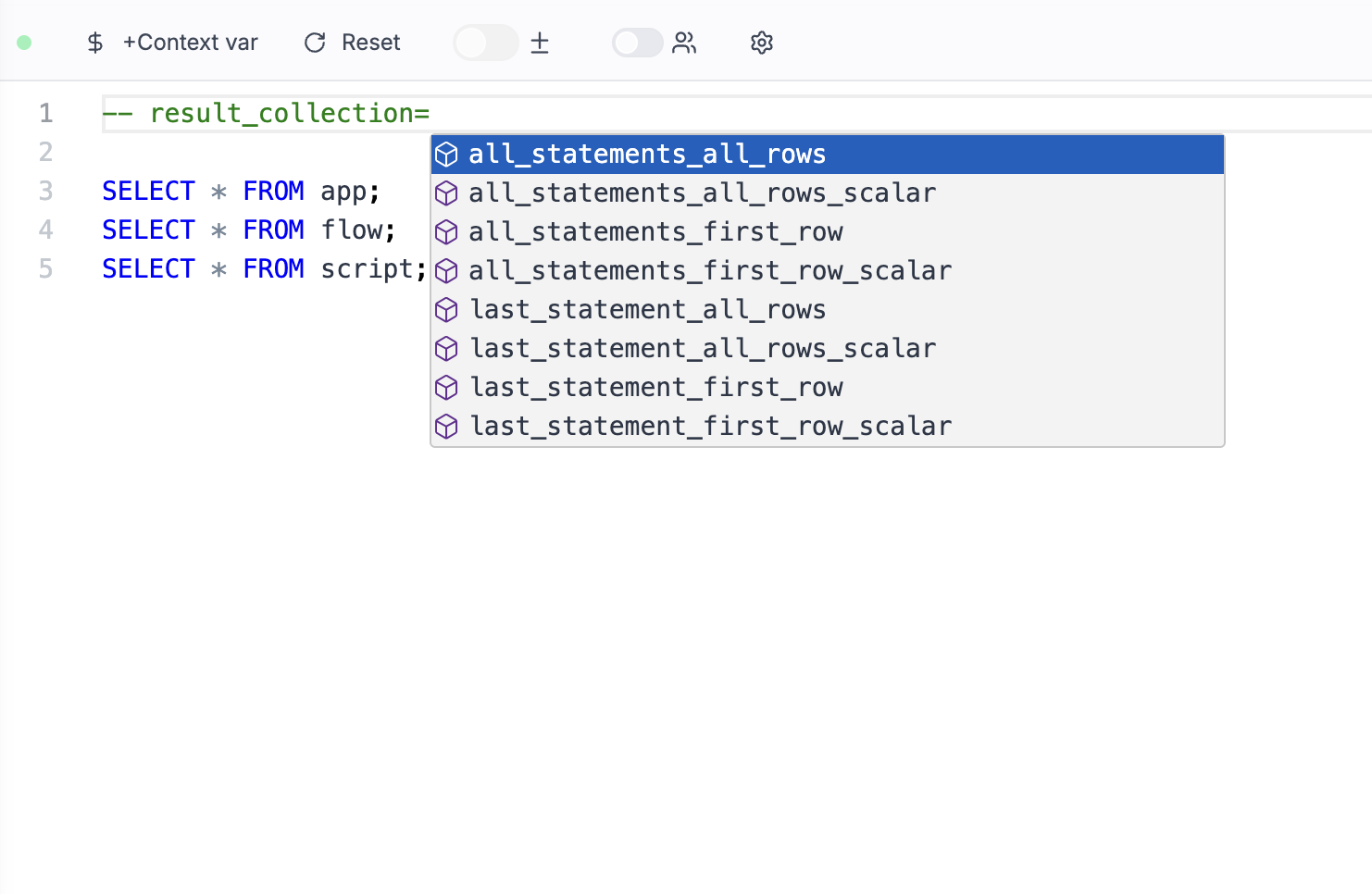Click the green status dot indicator

(25, 43)
